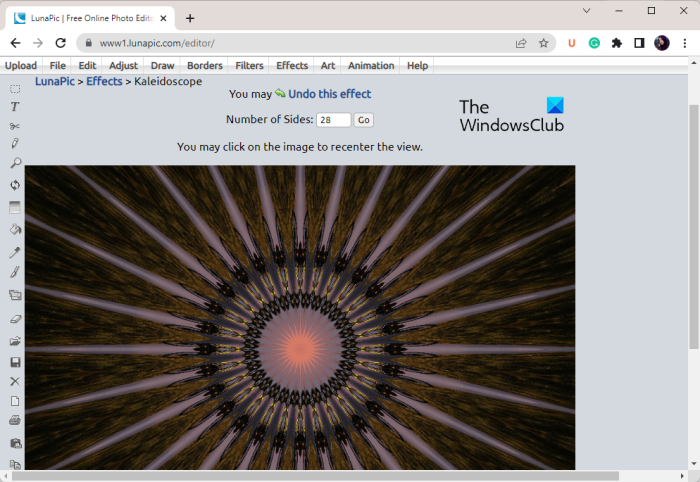Bookmark page with star icon
Viewport: 700px width, 482px height.
543,43
